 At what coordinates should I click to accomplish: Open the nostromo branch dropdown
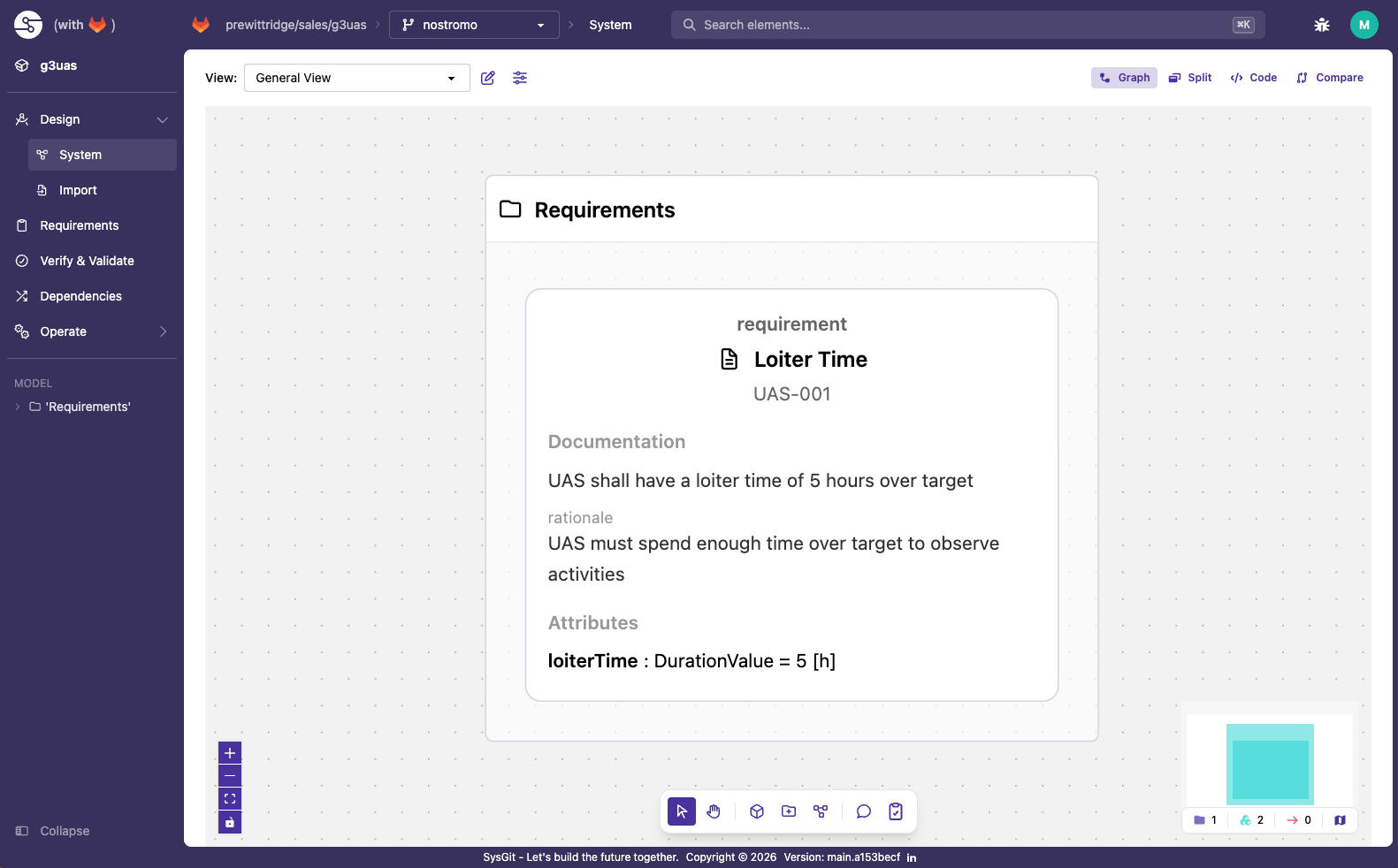[474, 25]
